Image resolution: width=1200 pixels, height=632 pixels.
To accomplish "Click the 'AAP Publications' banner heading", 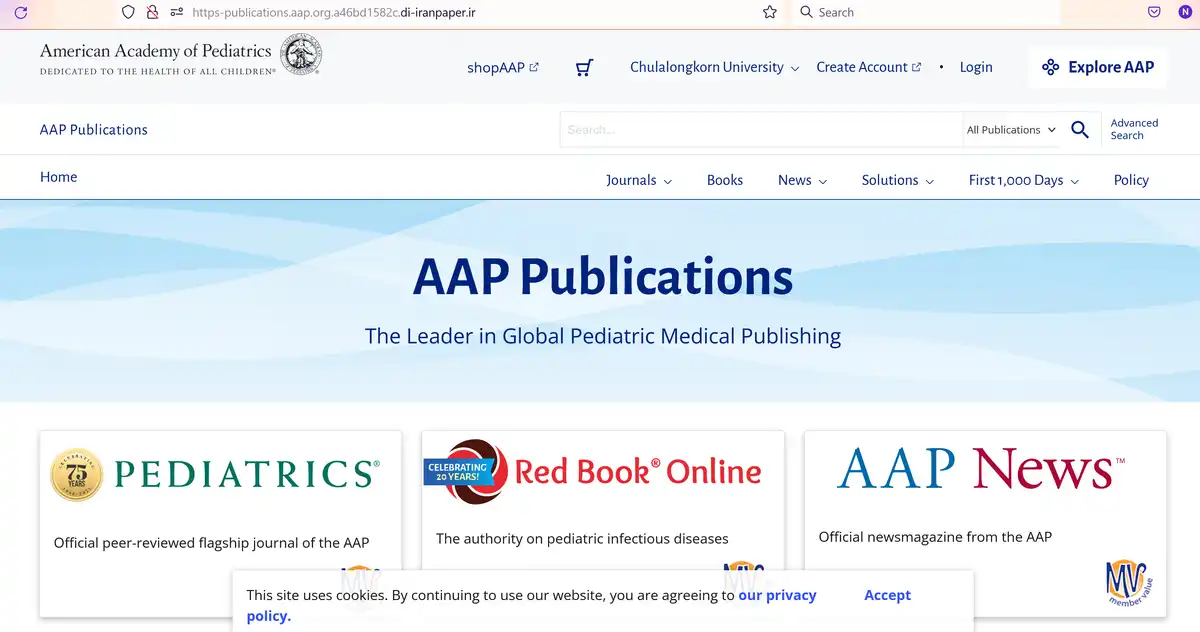I will pos(603,277).
